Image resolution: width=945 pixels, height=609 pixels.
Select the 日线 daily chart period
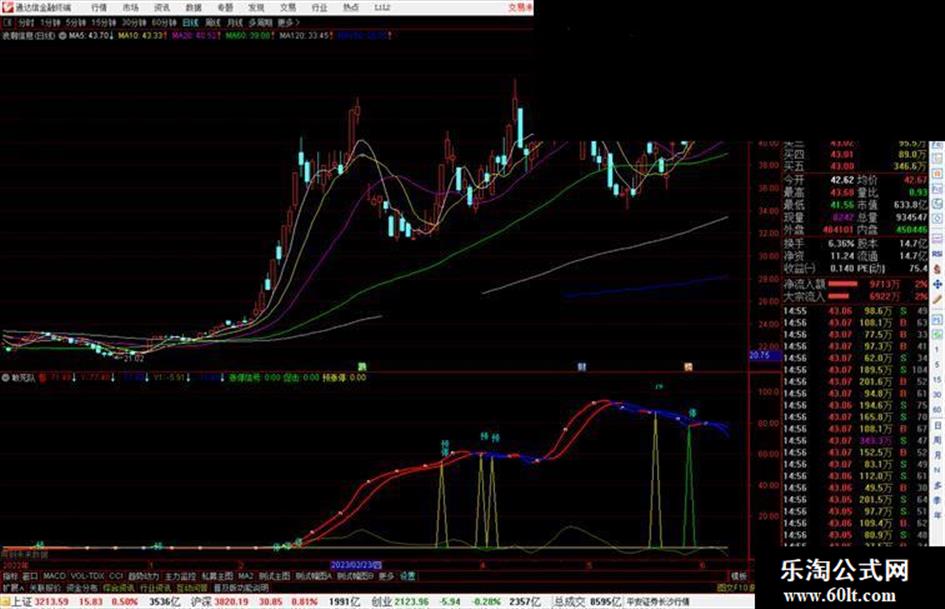point(190,22)
